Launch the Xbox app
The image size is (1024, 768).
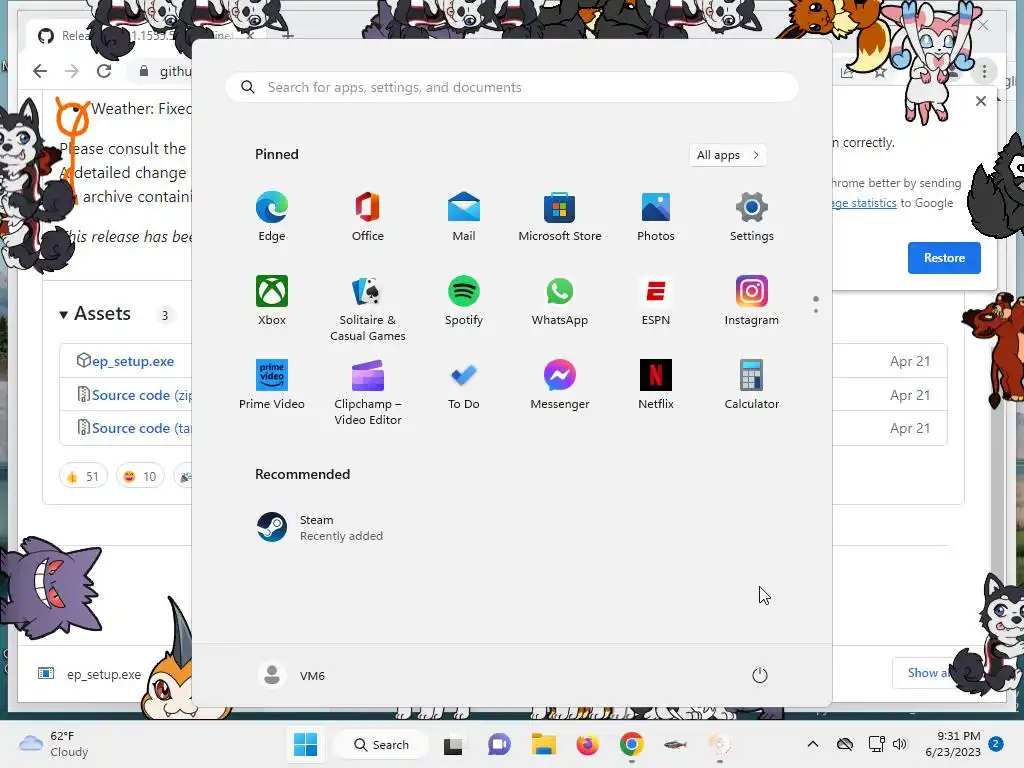click(272, 301)
